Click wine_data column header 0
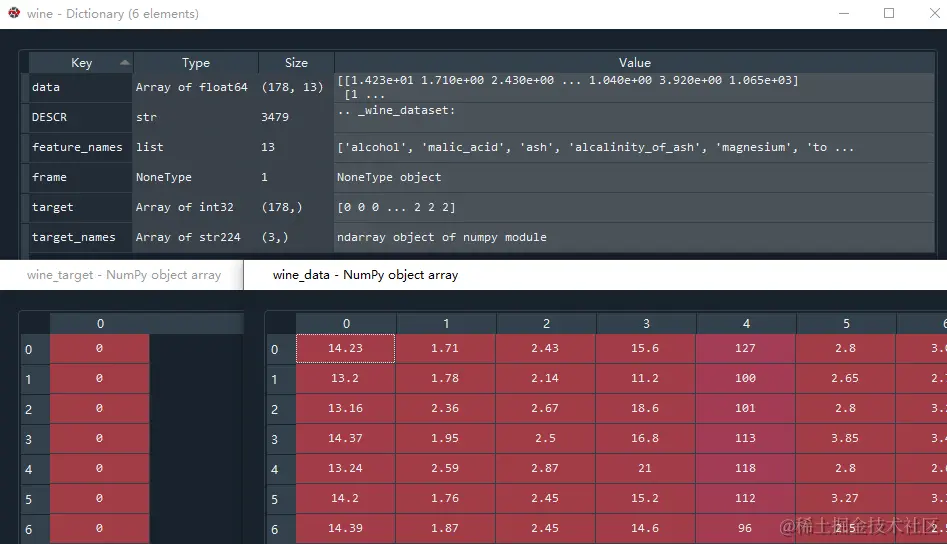This screenshot has width=947, height=544. (x=346, y=324)
